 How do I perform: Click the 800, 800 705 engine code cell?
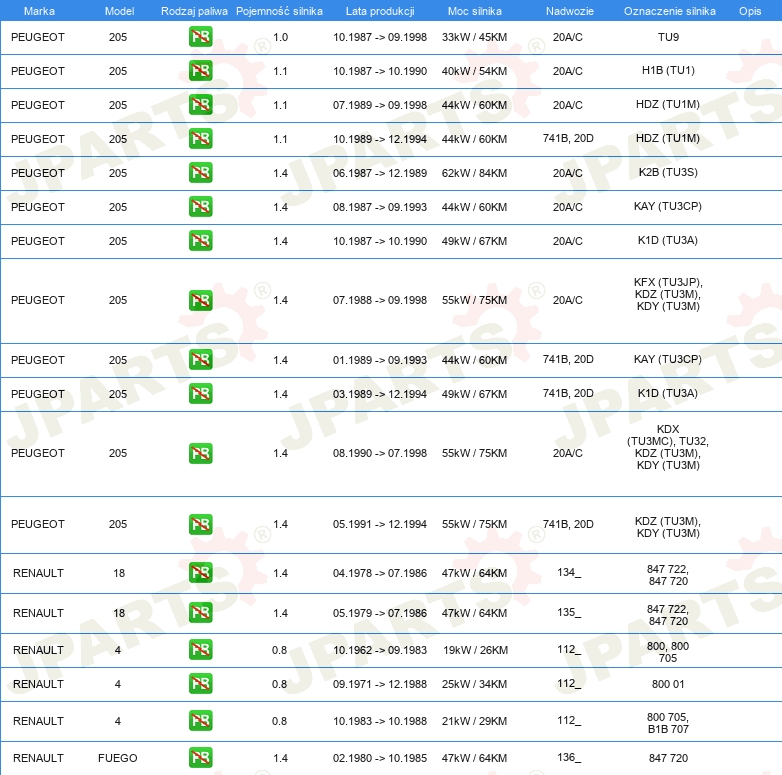pos(668,652)
